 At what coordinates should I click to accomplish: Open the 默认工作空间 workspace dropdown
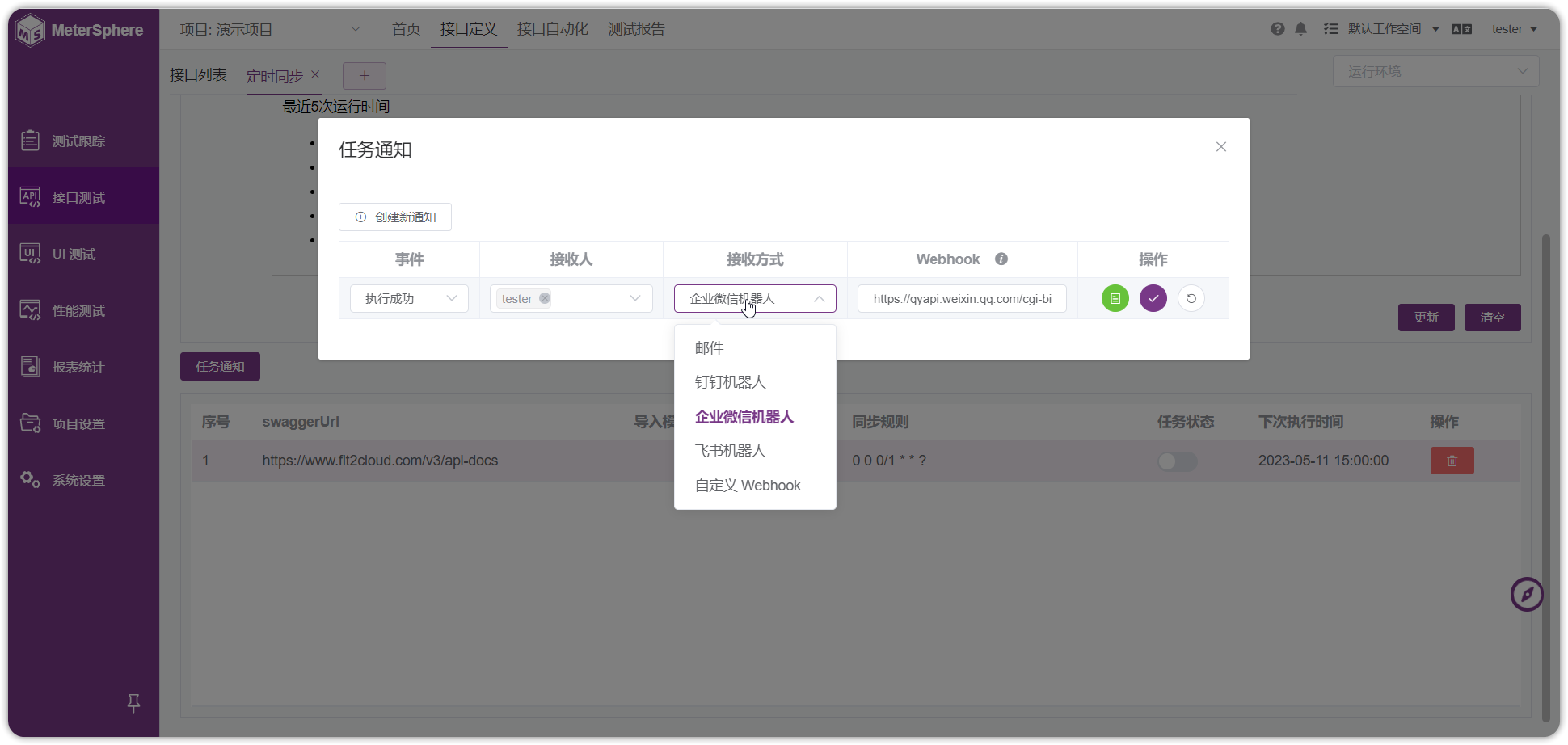(x=1393, y=29)
